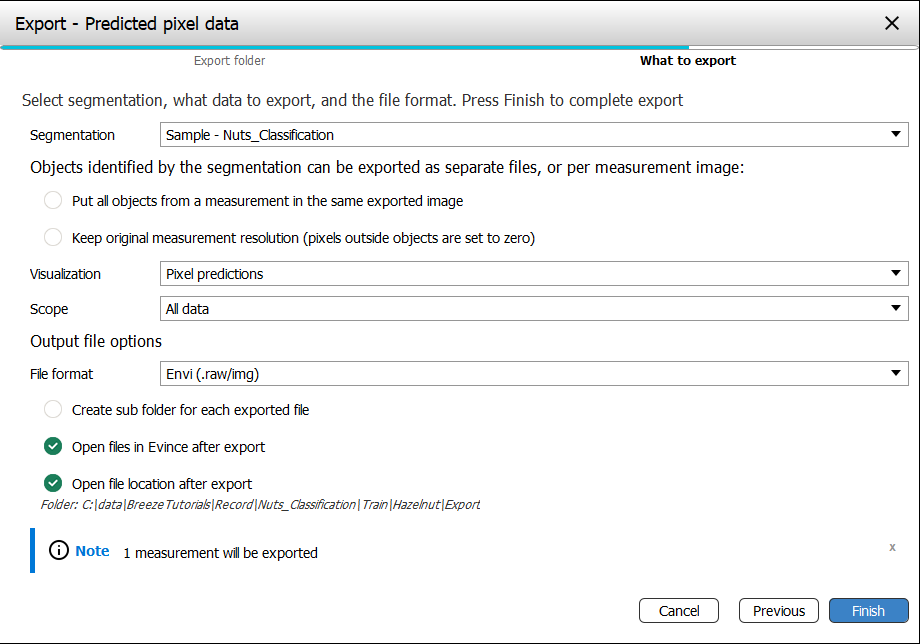Disable Open file location after export
The width and height of the screenshot is (920, 644).
tap(53, 484)
